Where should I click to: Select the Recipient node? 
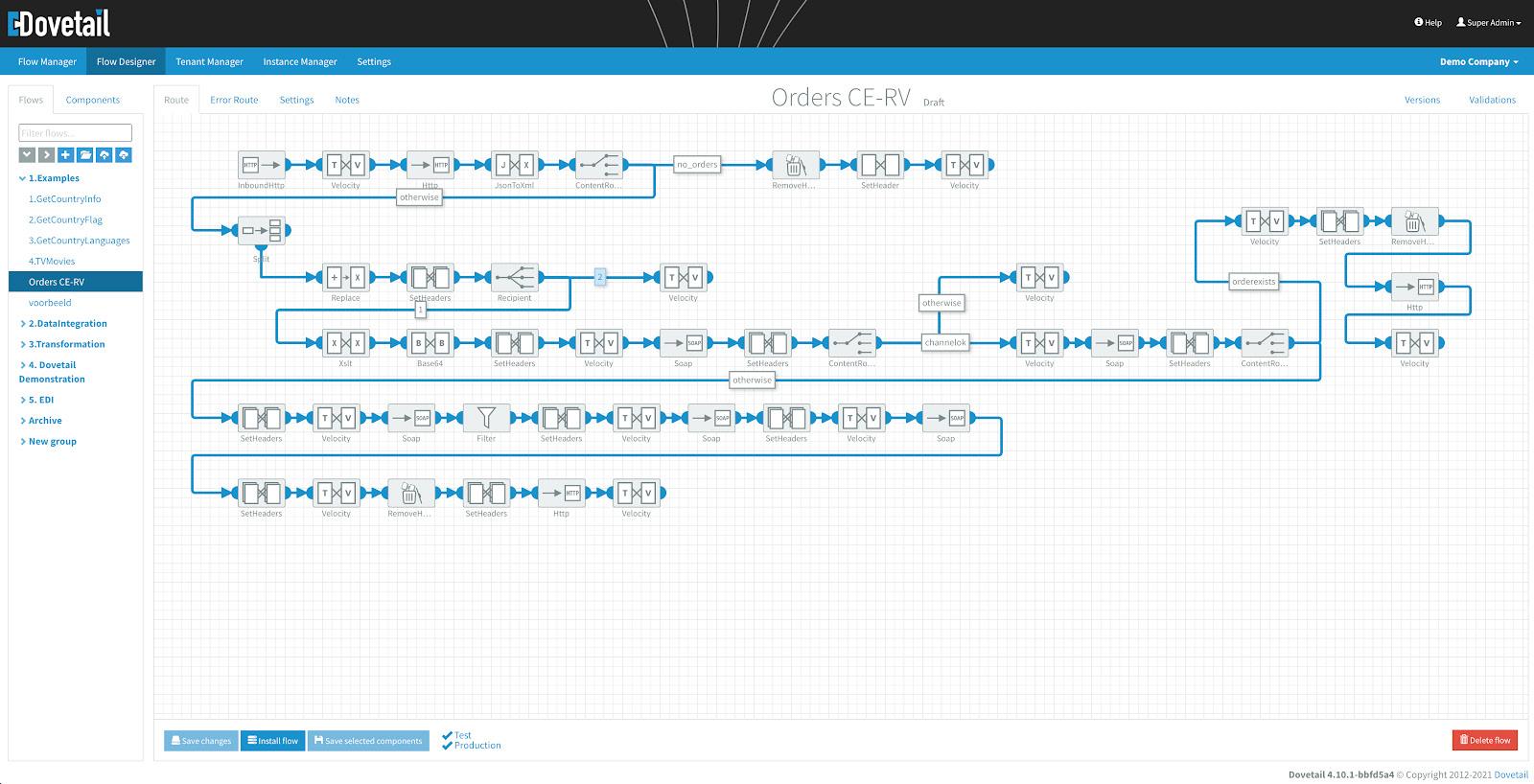514,278
